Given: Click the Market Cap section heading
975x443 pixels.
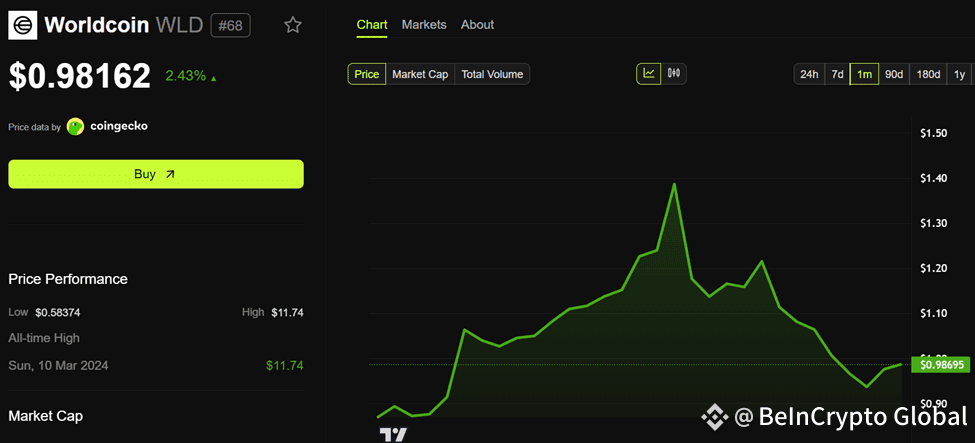Looking at the screenshot, I should [x=45, y=416].
